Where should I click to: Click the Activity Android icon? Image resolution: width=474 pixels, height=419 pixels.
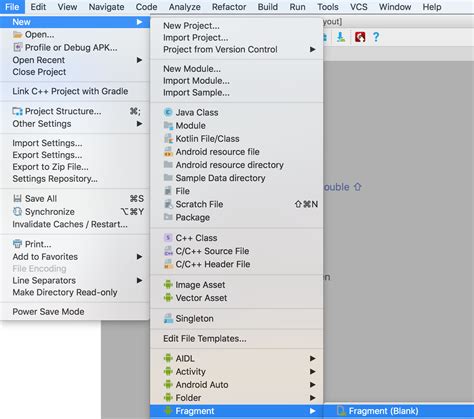pos(168,371)
